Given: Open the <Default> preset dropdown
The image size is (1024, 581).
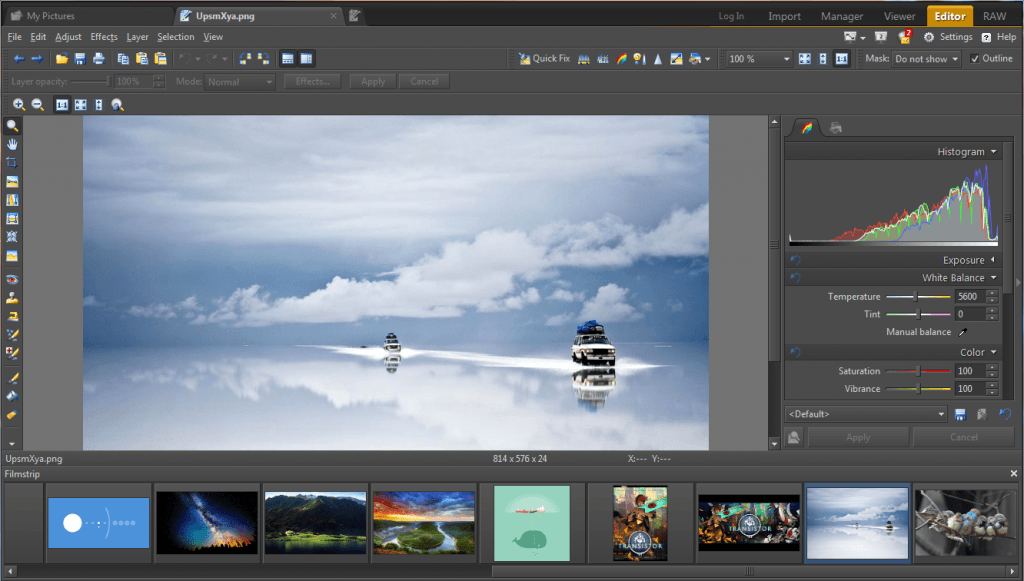Looking at the screenshot, I should 866,414.
